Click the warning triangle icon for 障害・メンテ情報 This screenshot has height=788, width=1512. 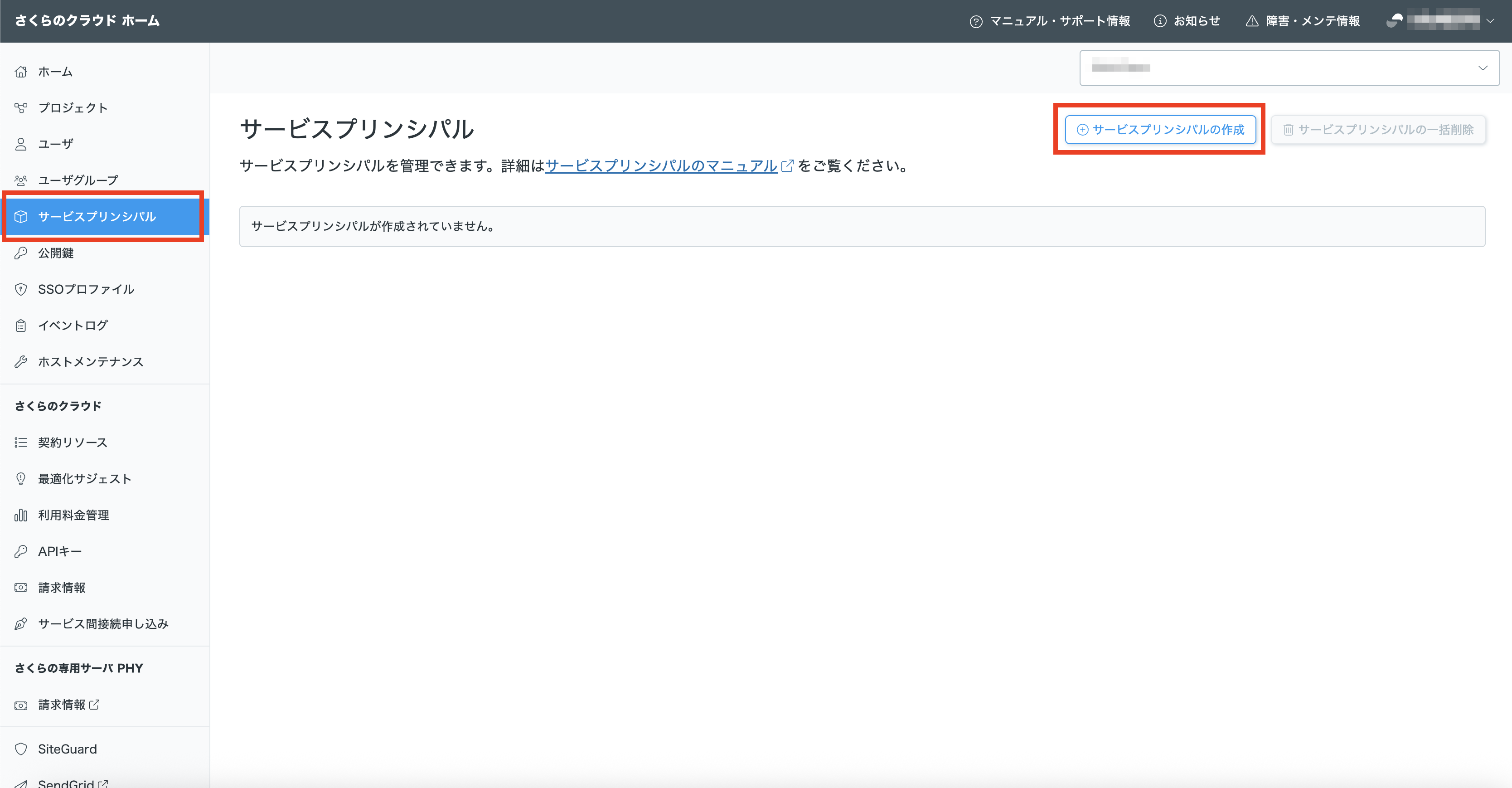click(x=1252, y=21)
